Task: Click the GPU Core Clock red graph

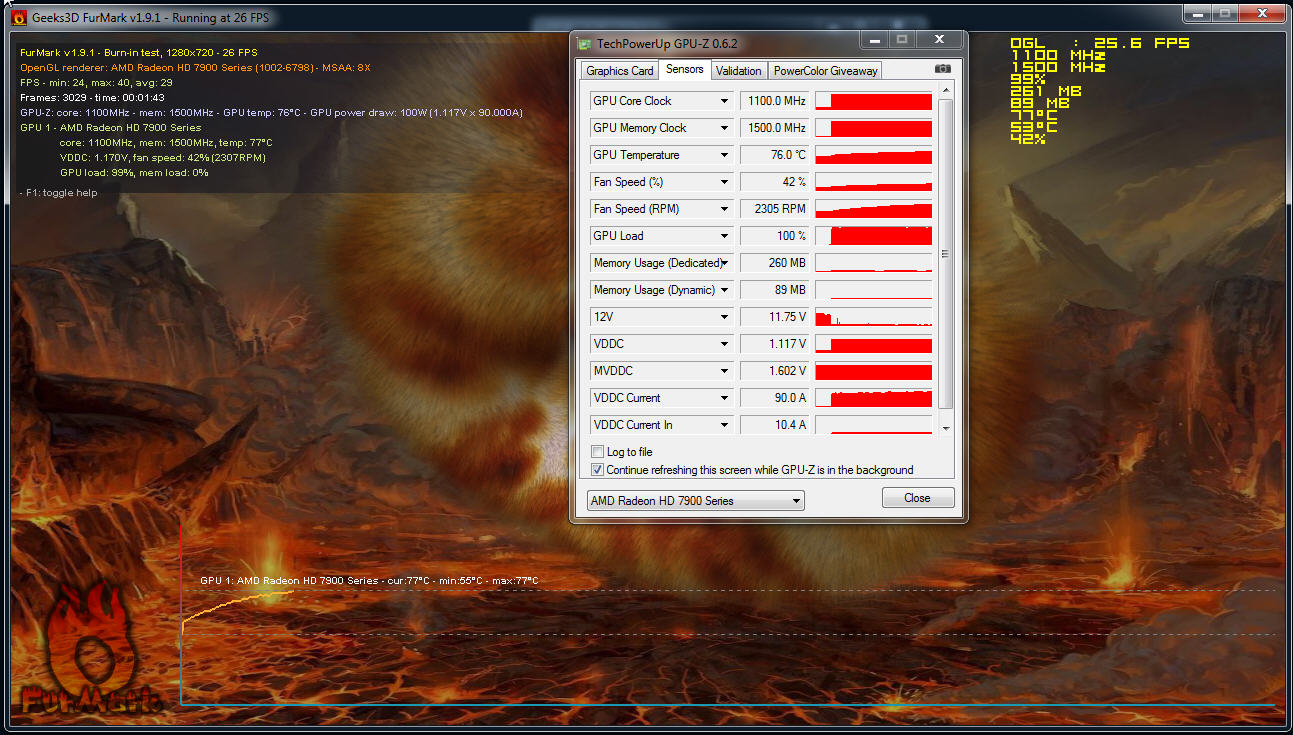Action: click(x=874, y=101)
